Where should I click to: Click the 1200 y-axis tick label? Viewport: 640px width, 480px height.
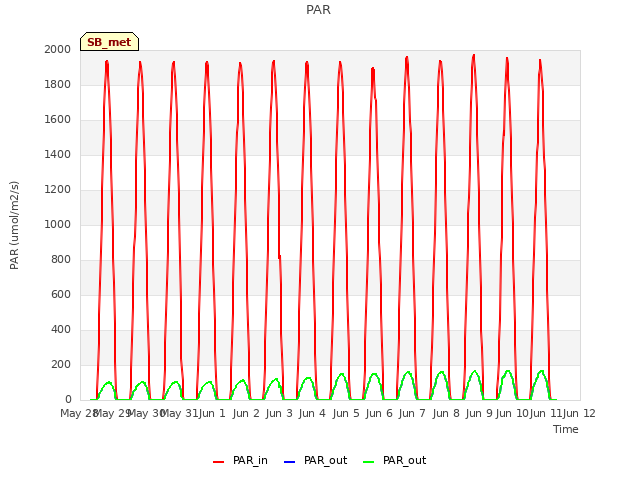[58, 189]
